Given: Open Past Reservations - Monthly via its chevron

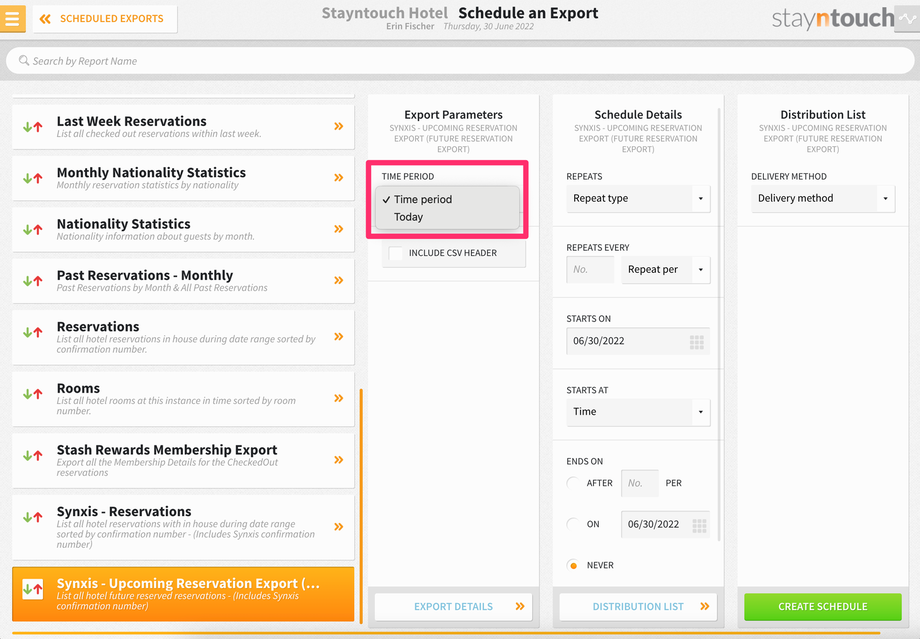Looking at the screenshot, I should click(x=339, y=280).
